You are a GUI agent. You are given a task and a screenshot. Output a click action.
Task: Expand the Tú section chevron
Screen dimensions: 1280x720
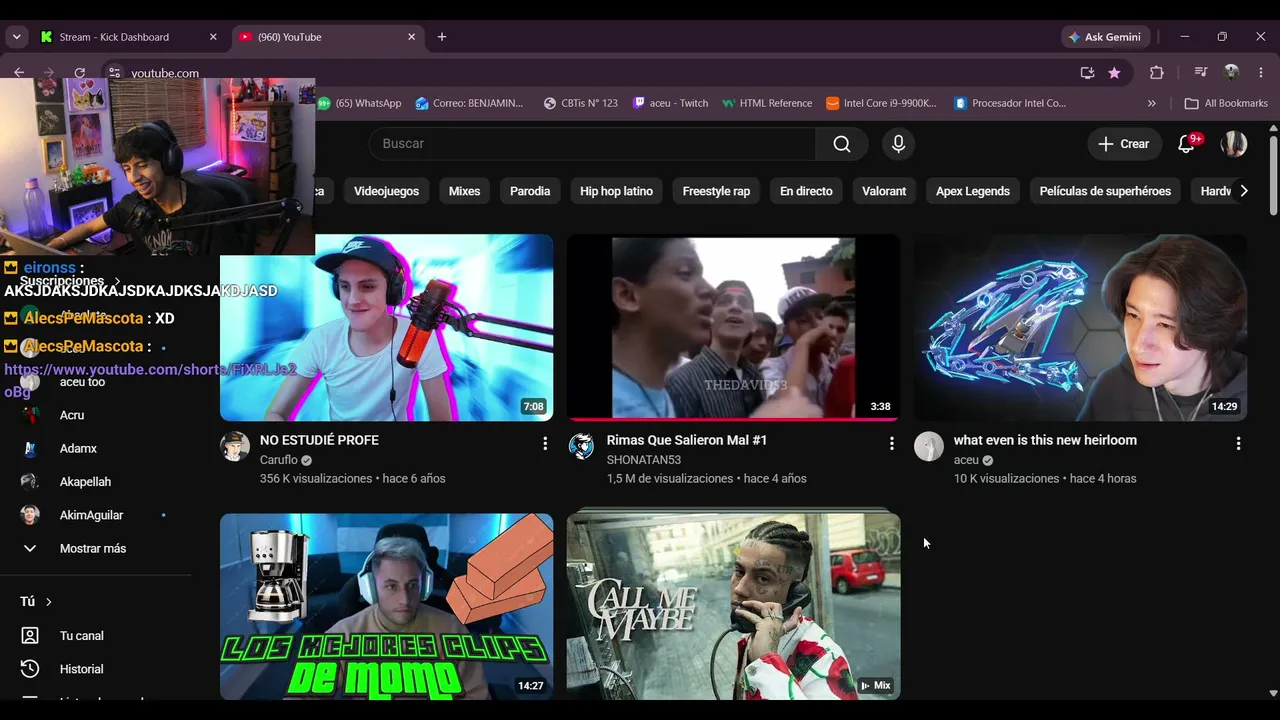pos(48,602)
